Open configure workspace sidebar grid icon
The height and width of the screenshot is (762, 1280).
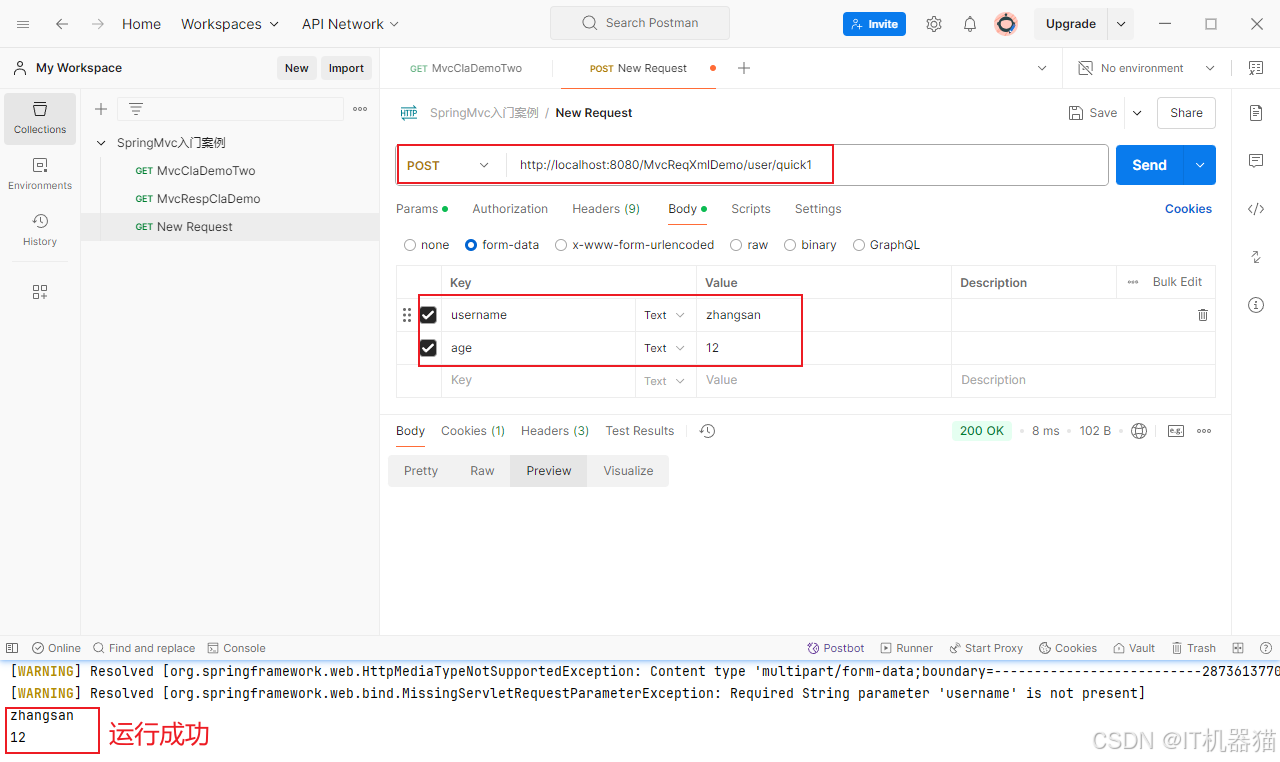[40, 292]
